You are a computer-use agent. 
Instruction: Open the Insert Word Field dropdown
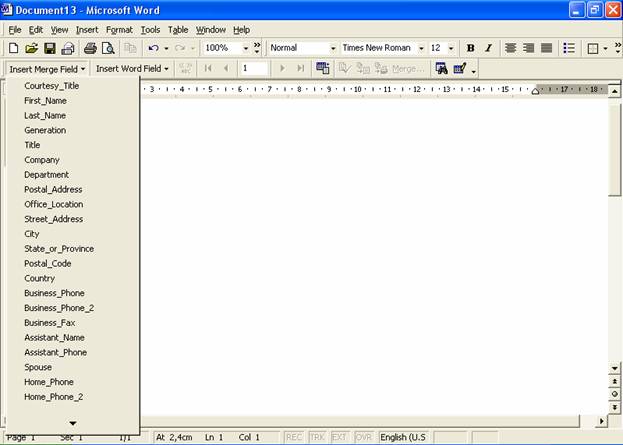point(132,69)
